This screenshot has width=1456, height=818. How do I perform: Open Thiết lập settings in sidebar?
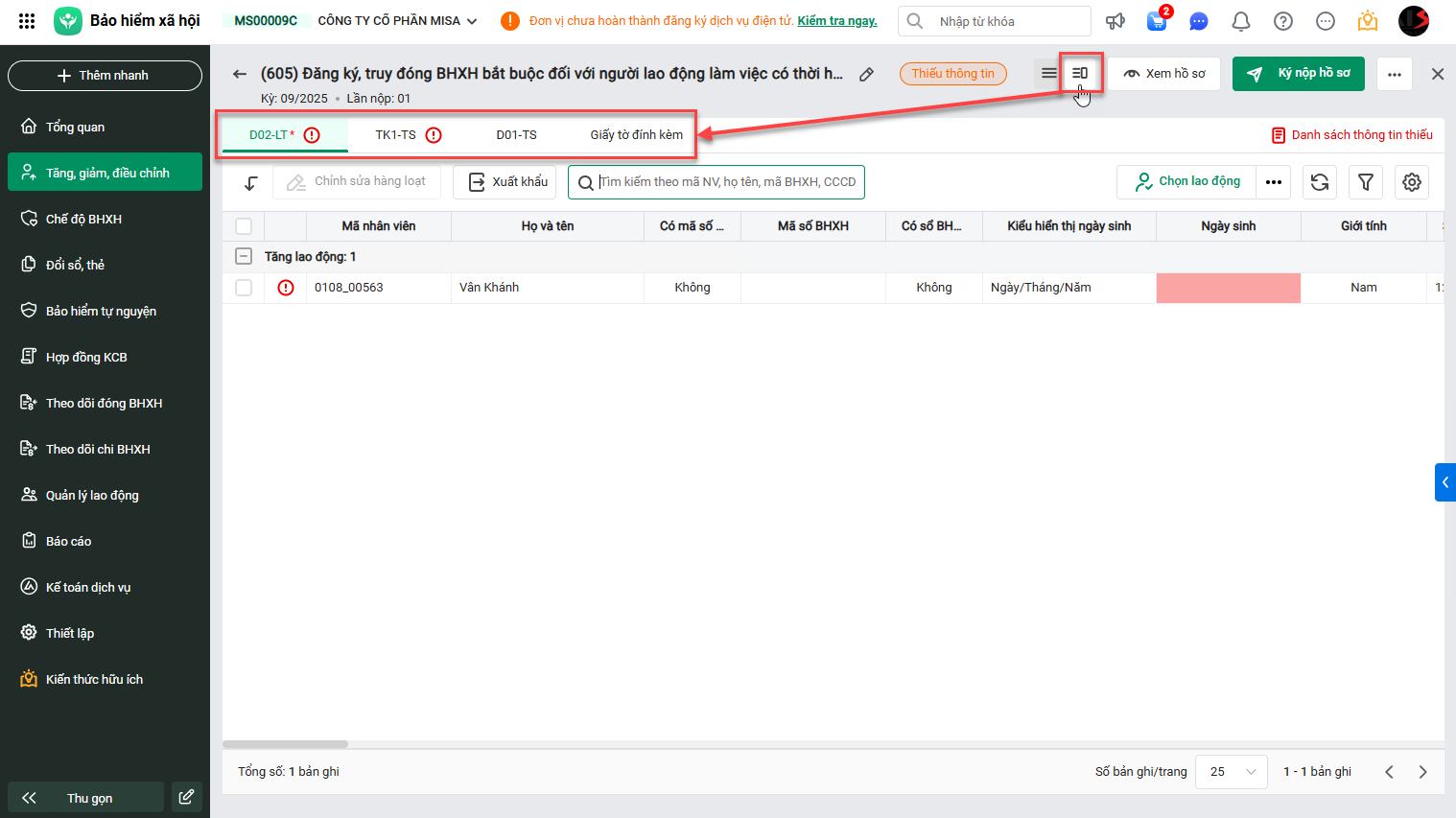point(105,633)
